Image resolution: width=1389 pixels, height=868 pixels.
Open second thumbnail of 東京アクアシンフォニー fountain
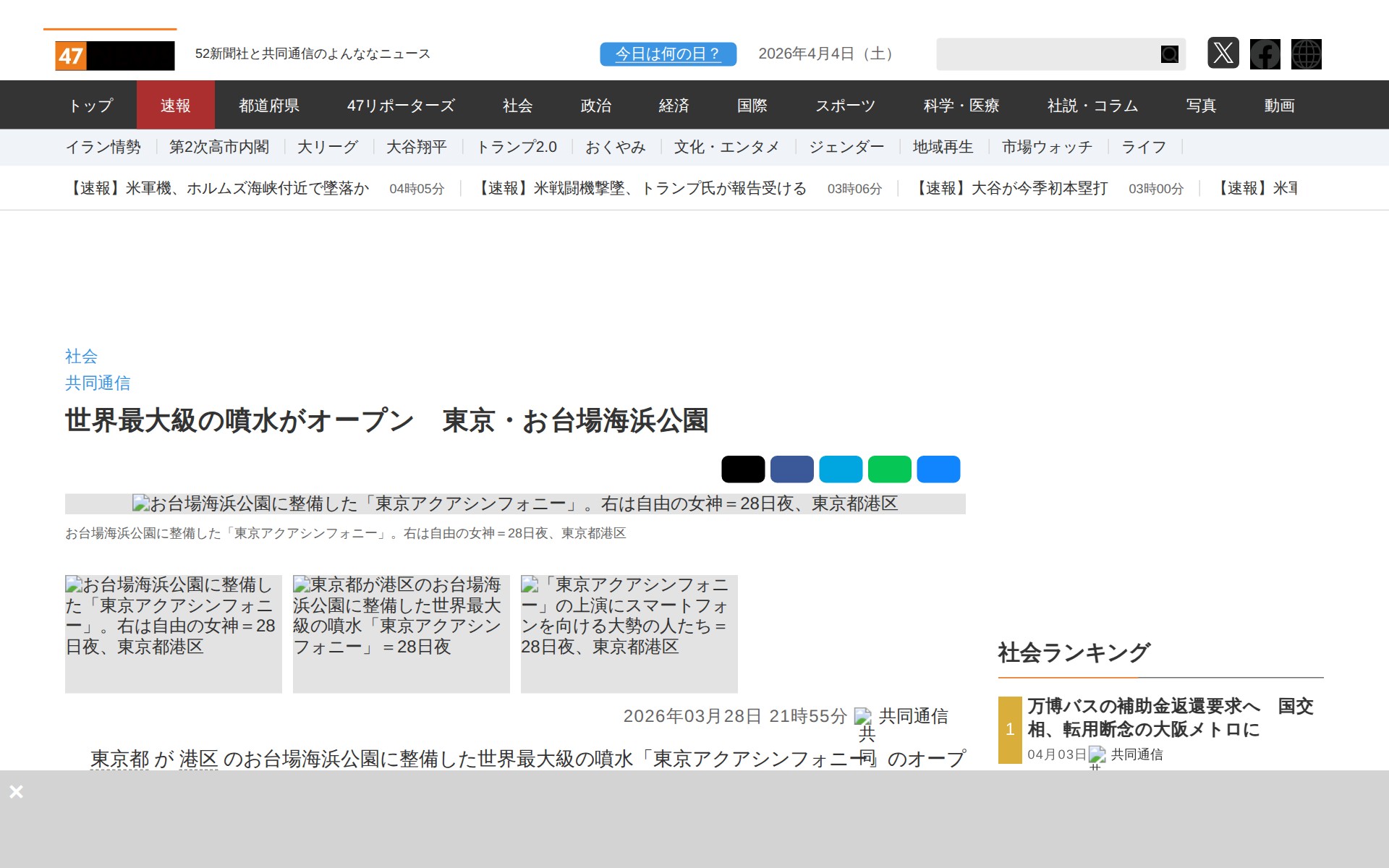click(x=401, y=634)
